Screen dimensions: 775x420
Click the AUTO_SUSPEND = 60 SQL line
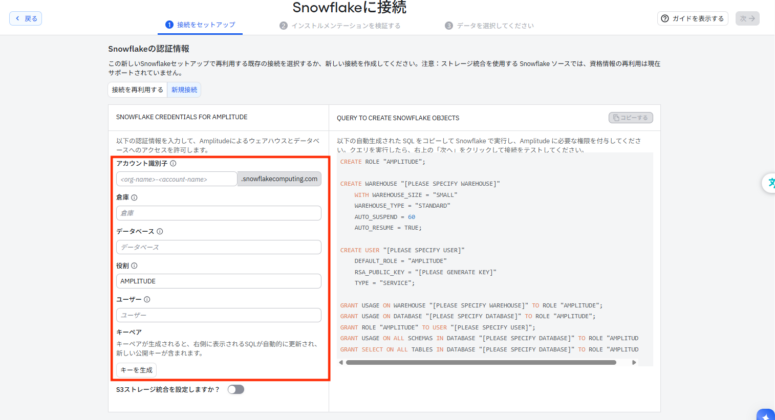[385, 217]
